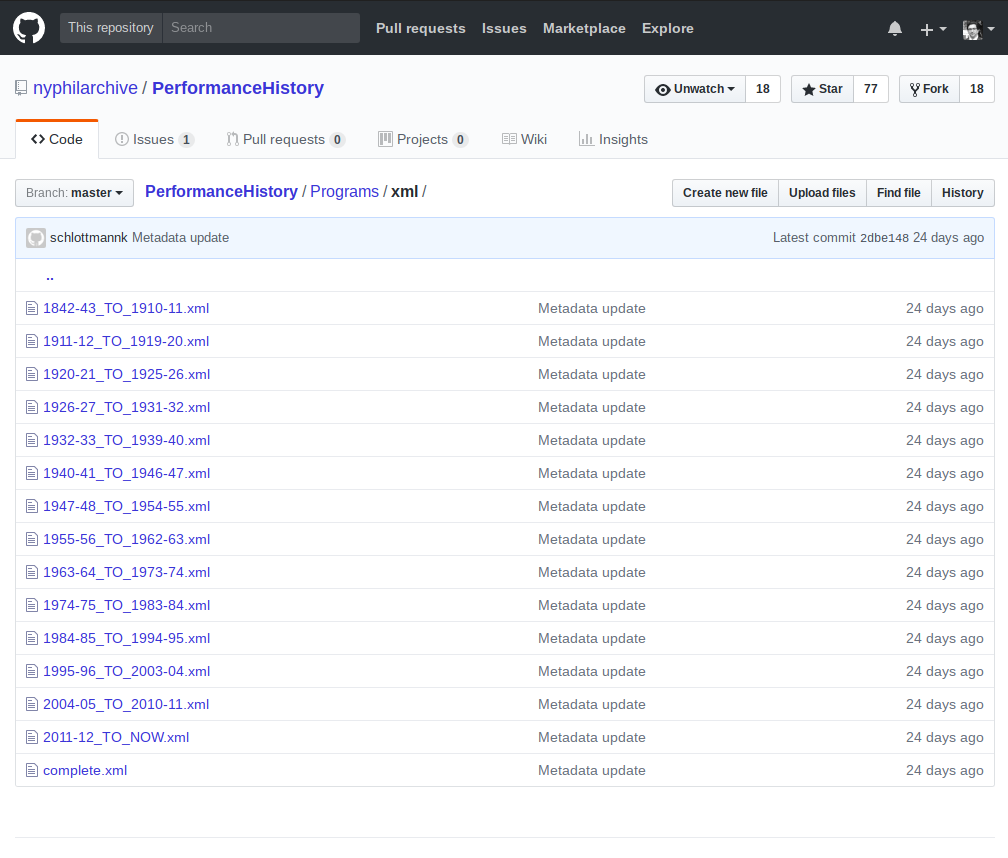1008x858 pixels.
Task: Click file icon of 1995-96_TO_2003-04.xml
Action: 32,671
